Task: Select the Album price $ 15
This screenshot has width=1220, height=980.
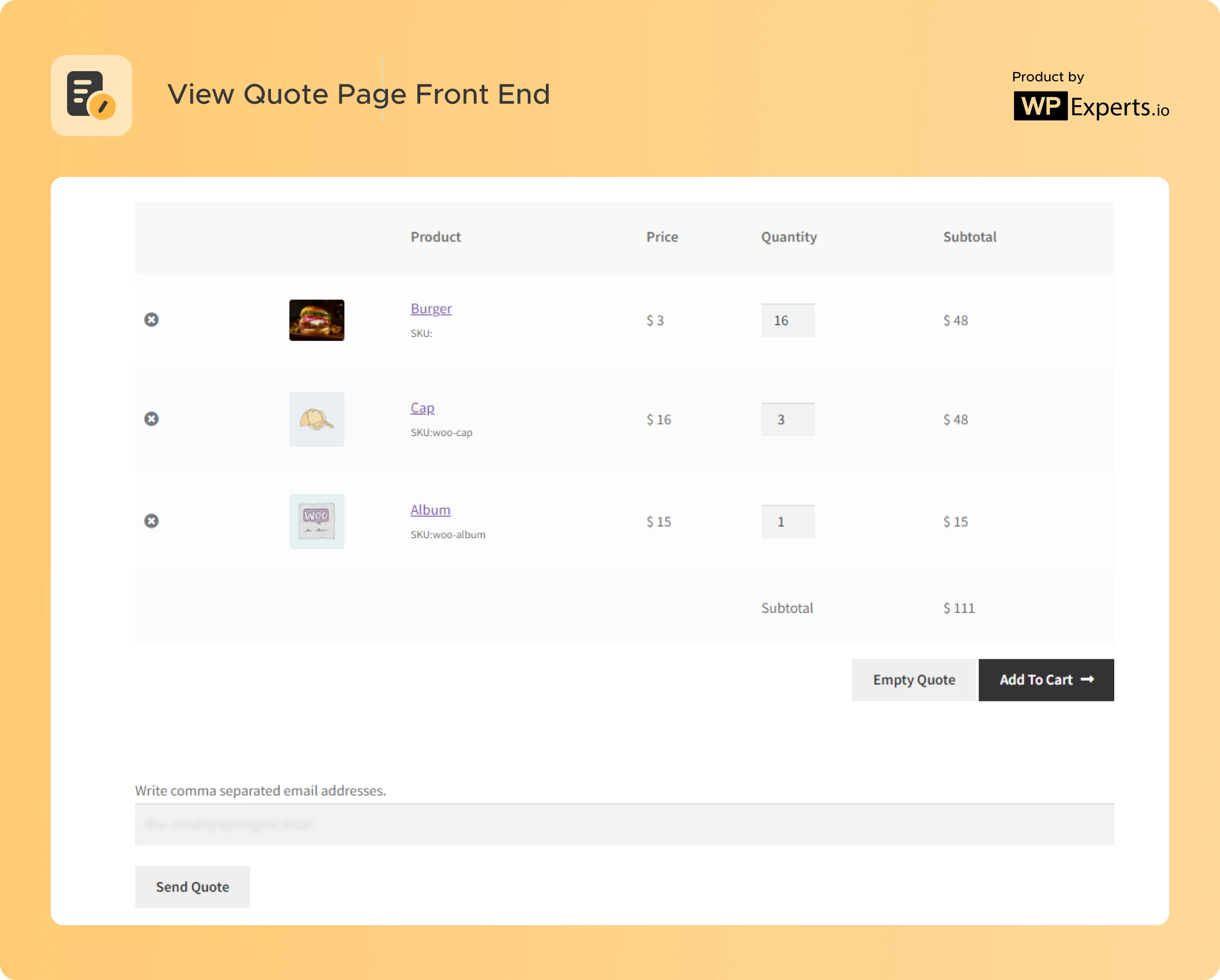Action: pyautogui.click(x=659, y=521)
